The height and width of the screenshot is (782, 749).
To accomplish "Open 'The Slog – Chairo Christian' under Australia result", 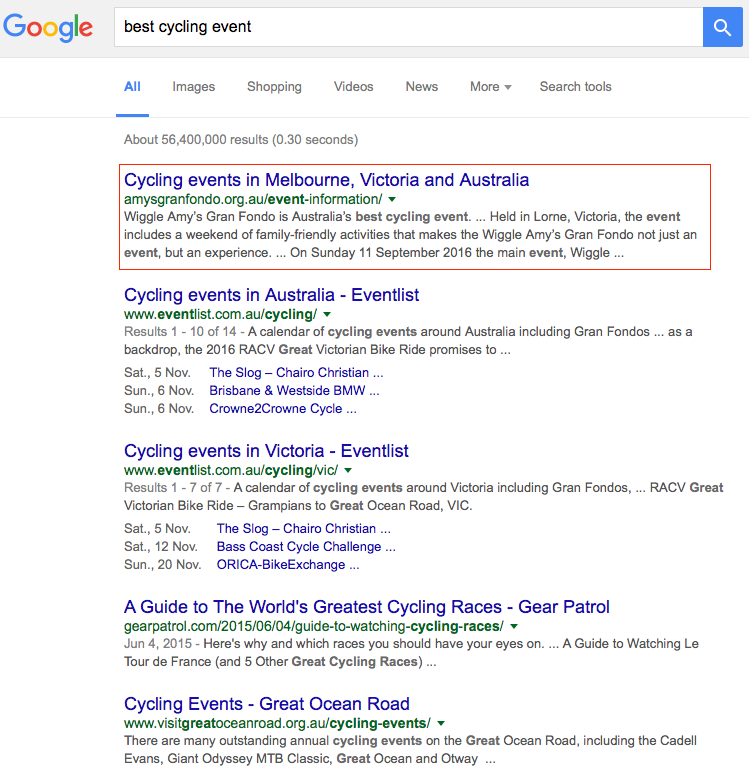I will [x=296, y=373].
